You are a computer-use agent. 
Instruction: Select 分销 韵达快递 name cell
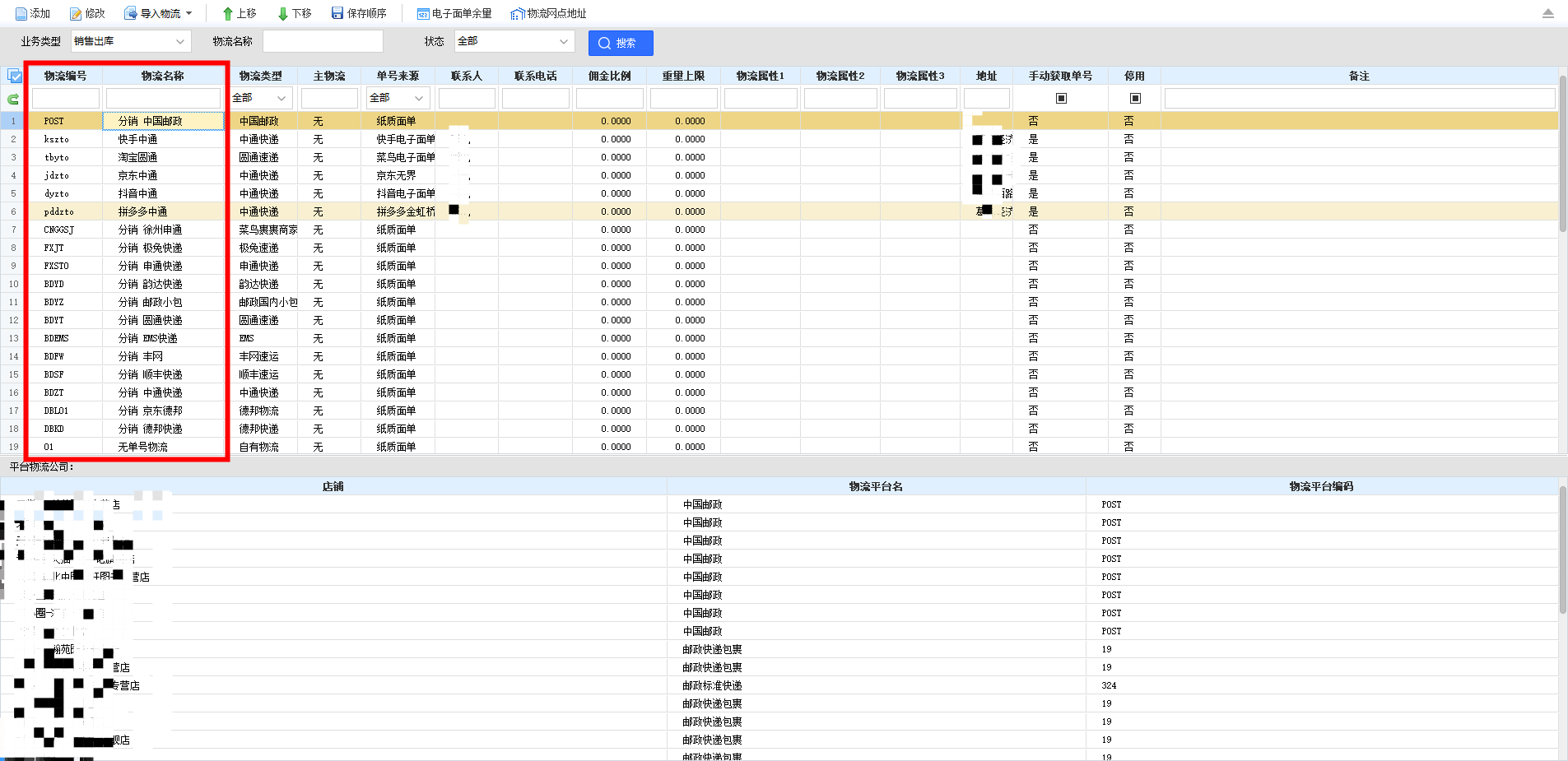tap(163, 284)
